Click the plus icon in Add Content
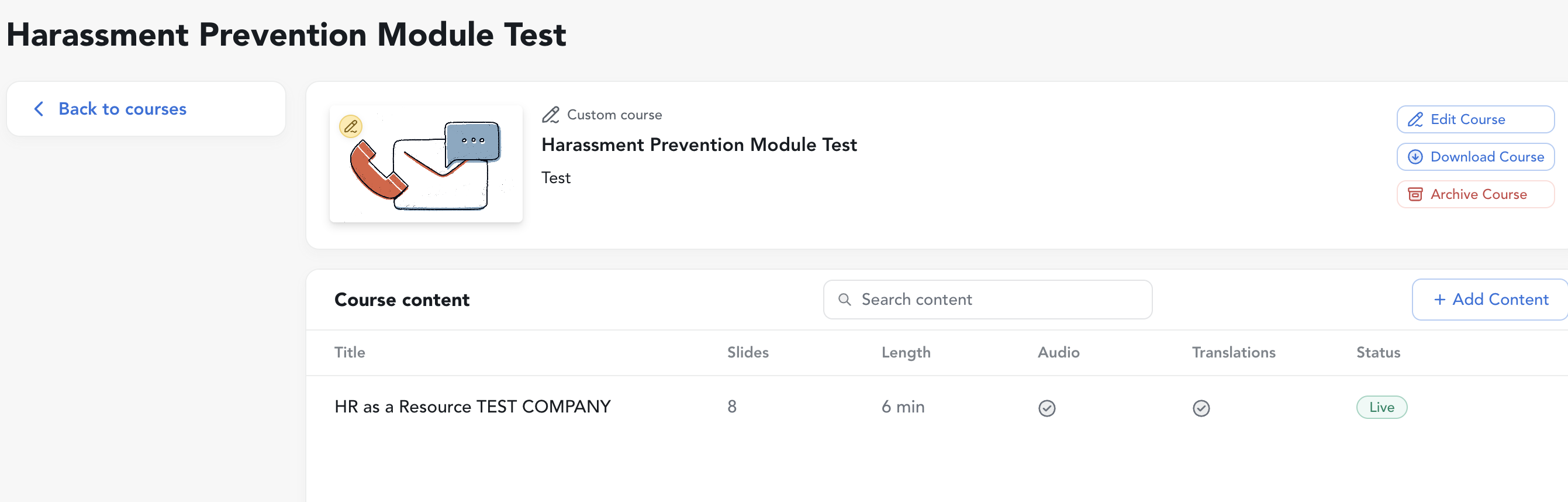 1439,300
